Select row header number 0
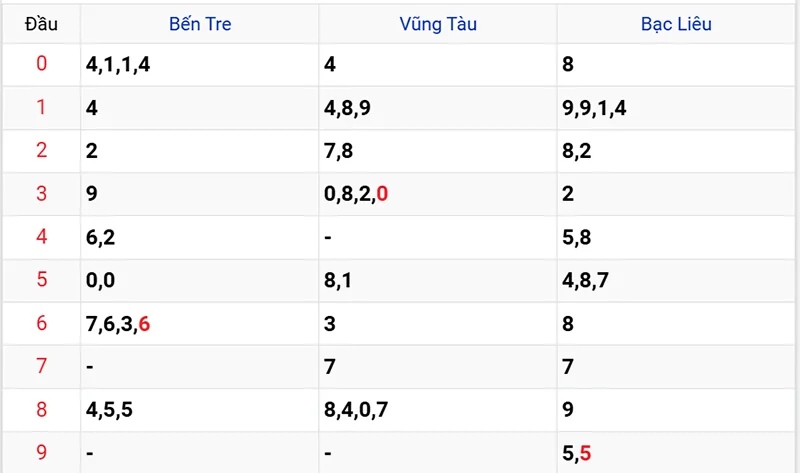Image resolution: width=800 pixels, height=473 pixels. [41, 65]
